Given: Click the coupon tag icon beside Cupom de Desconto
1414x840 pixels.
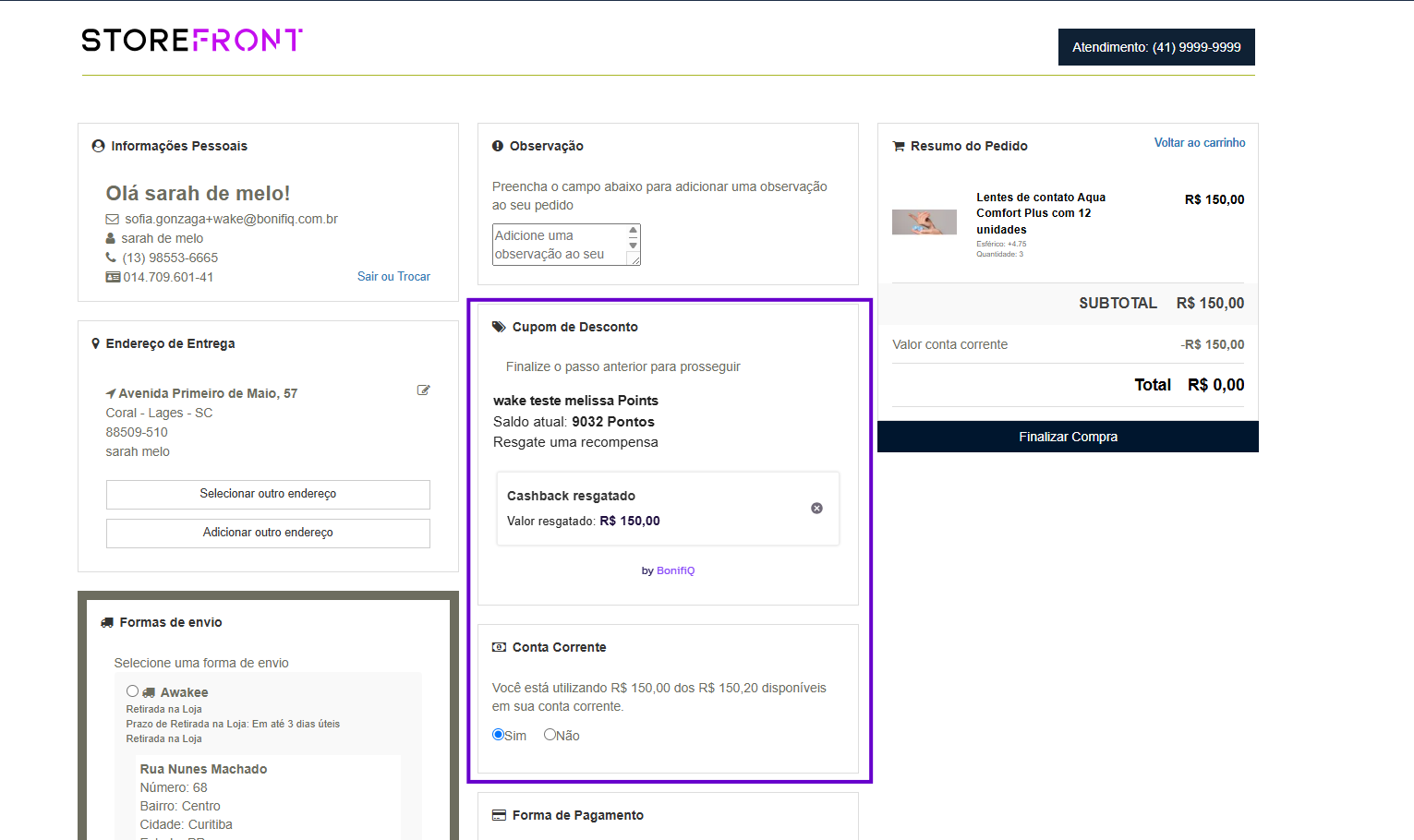Looking at the screenshot, I should tap(499, 326).
